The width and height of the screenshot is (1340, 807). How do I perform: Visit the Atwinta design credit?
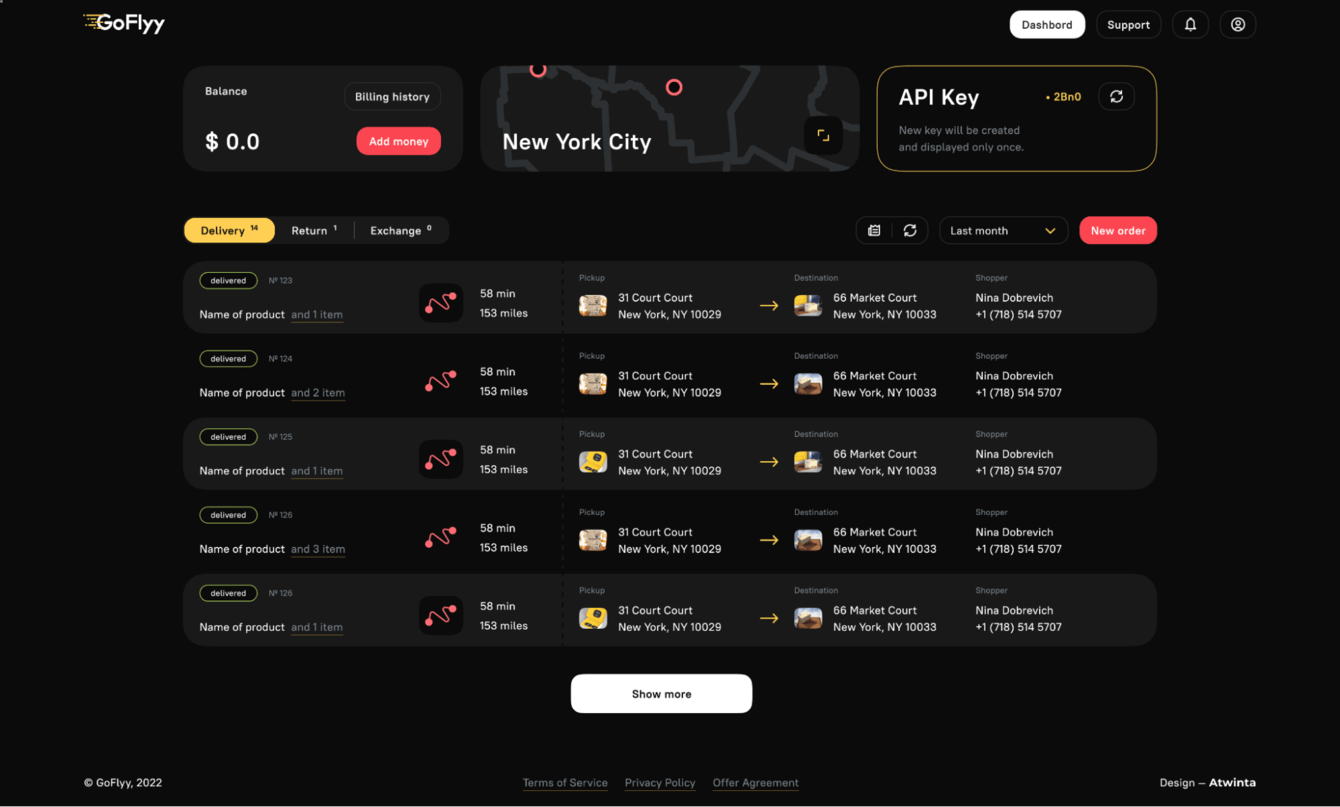coord(1232,783)
